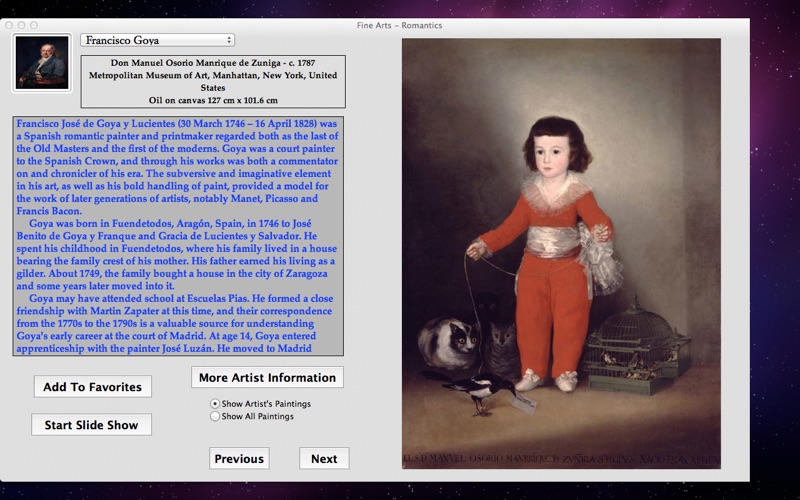Open the Francisco Goya artist dropdown
The width and height of the screenshot is (800, 500).
157,40
